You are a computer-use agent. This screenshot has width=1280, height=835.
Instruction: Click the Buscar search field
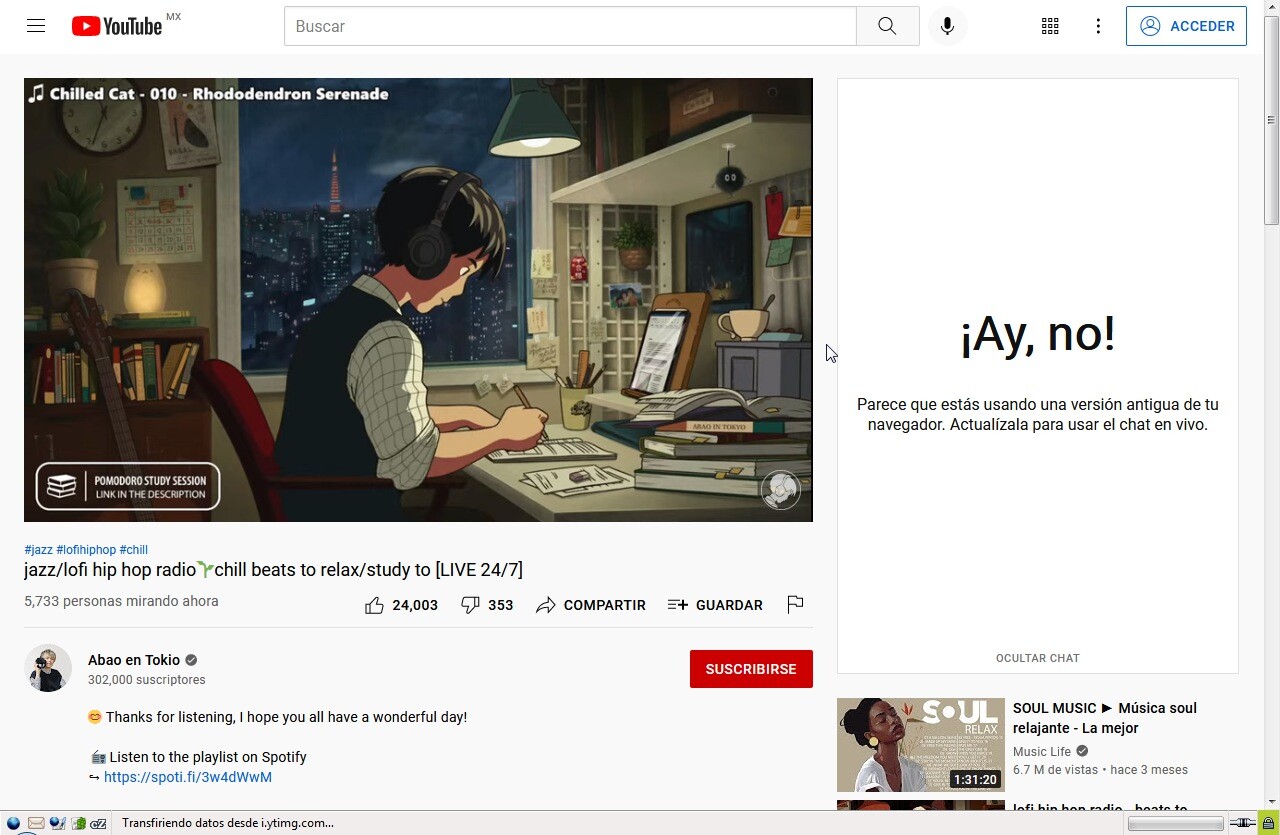coord(570,26)
